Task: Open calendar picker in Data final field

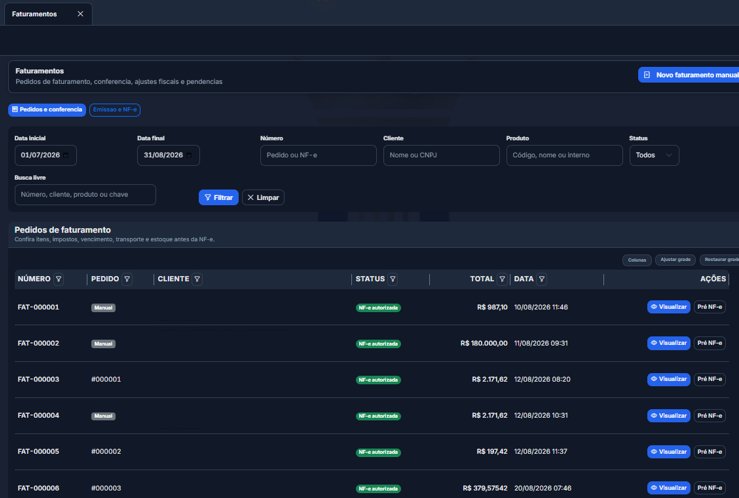Action: 189,155
